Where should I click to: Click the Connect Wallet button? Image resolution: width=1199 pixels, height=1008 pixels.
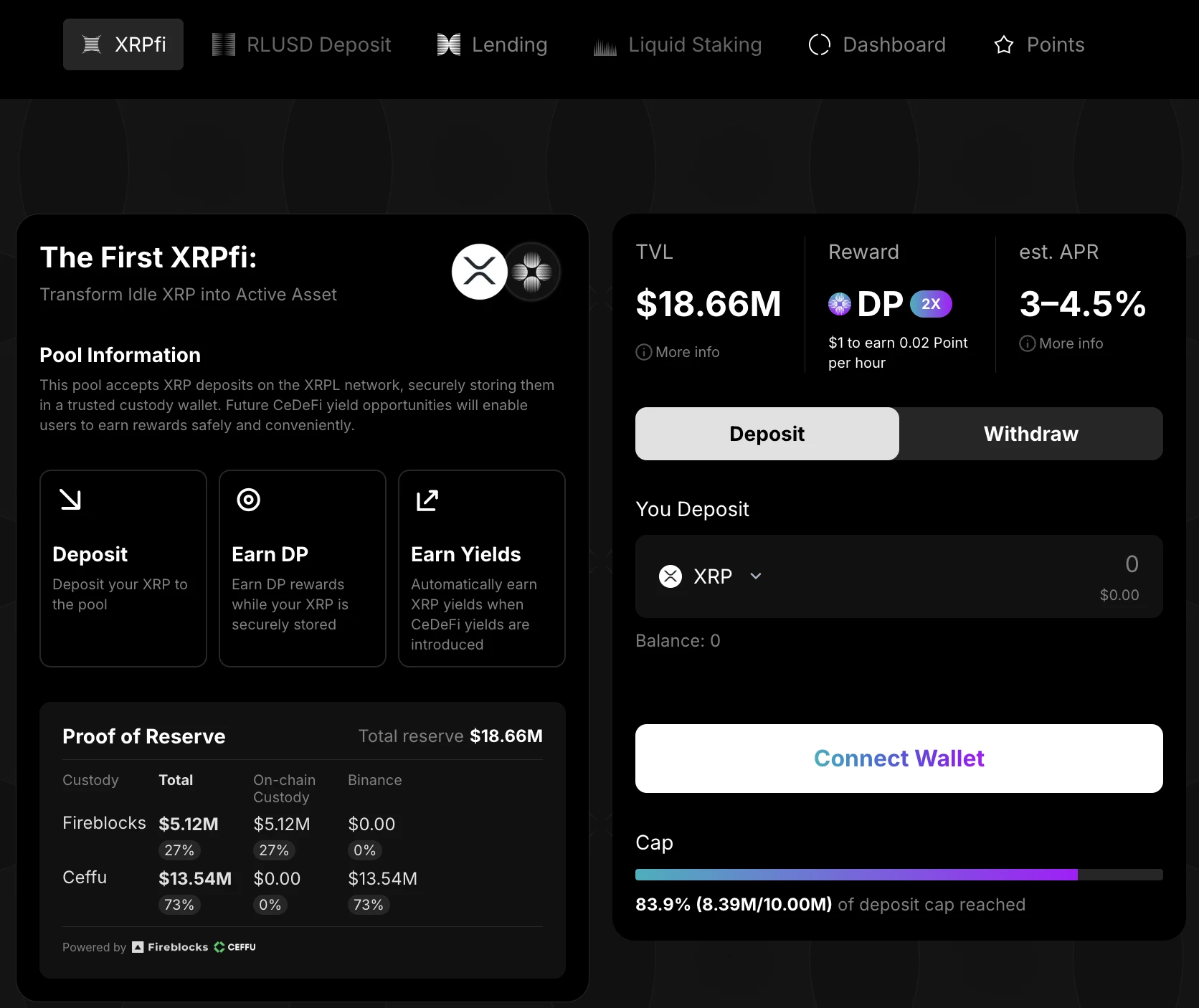click(898, 758)
